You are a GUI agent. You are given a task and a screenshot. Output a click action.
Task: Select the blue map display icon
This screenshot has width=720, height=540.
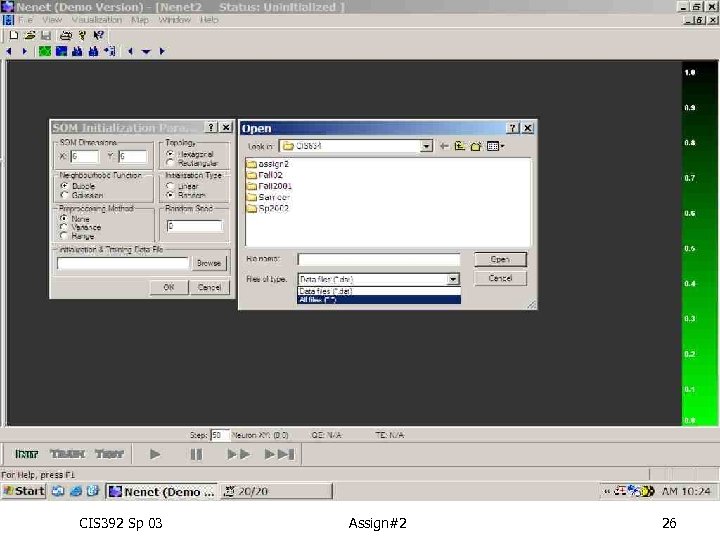(x=61, y=51)
